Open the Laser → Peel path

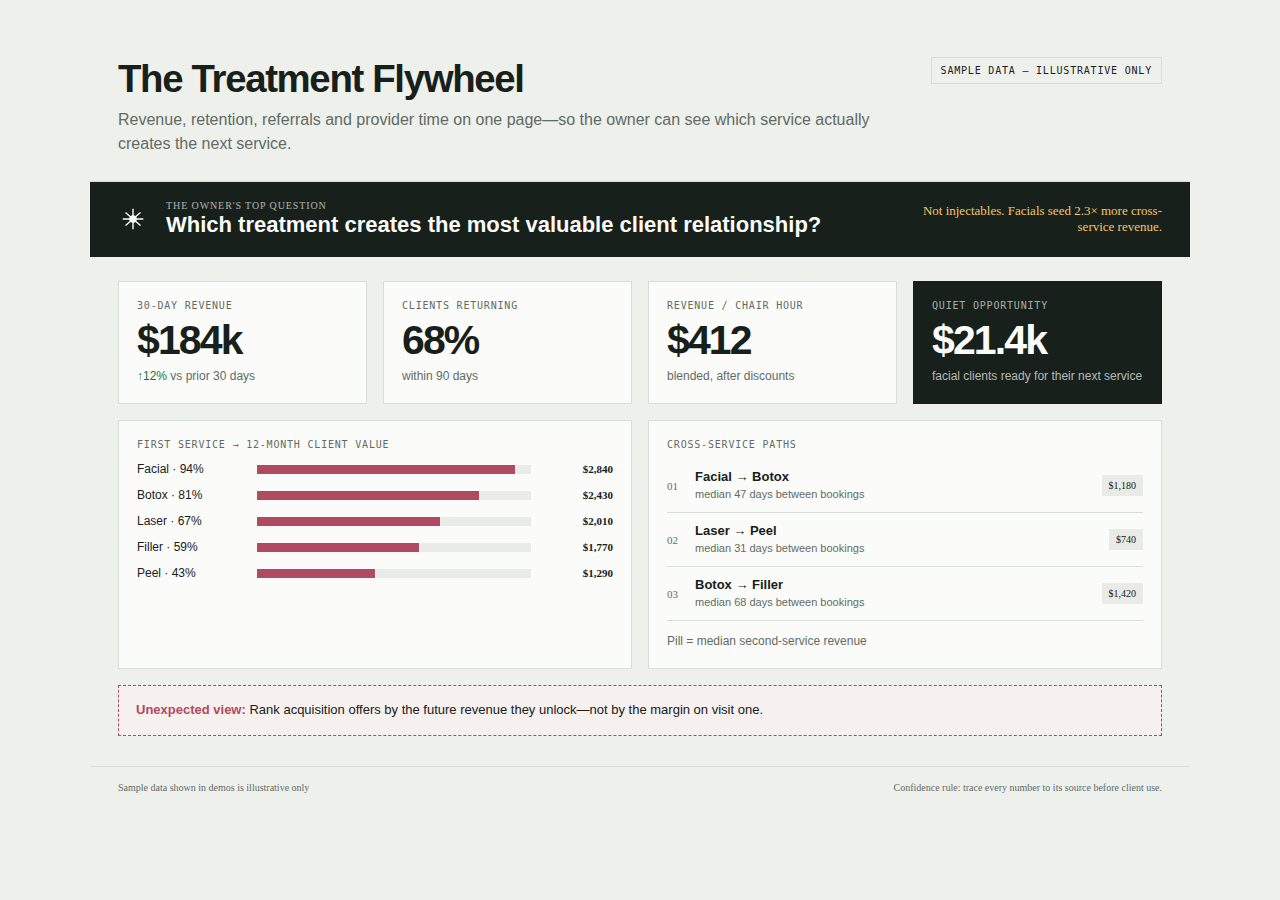click(x=905, y=540)
